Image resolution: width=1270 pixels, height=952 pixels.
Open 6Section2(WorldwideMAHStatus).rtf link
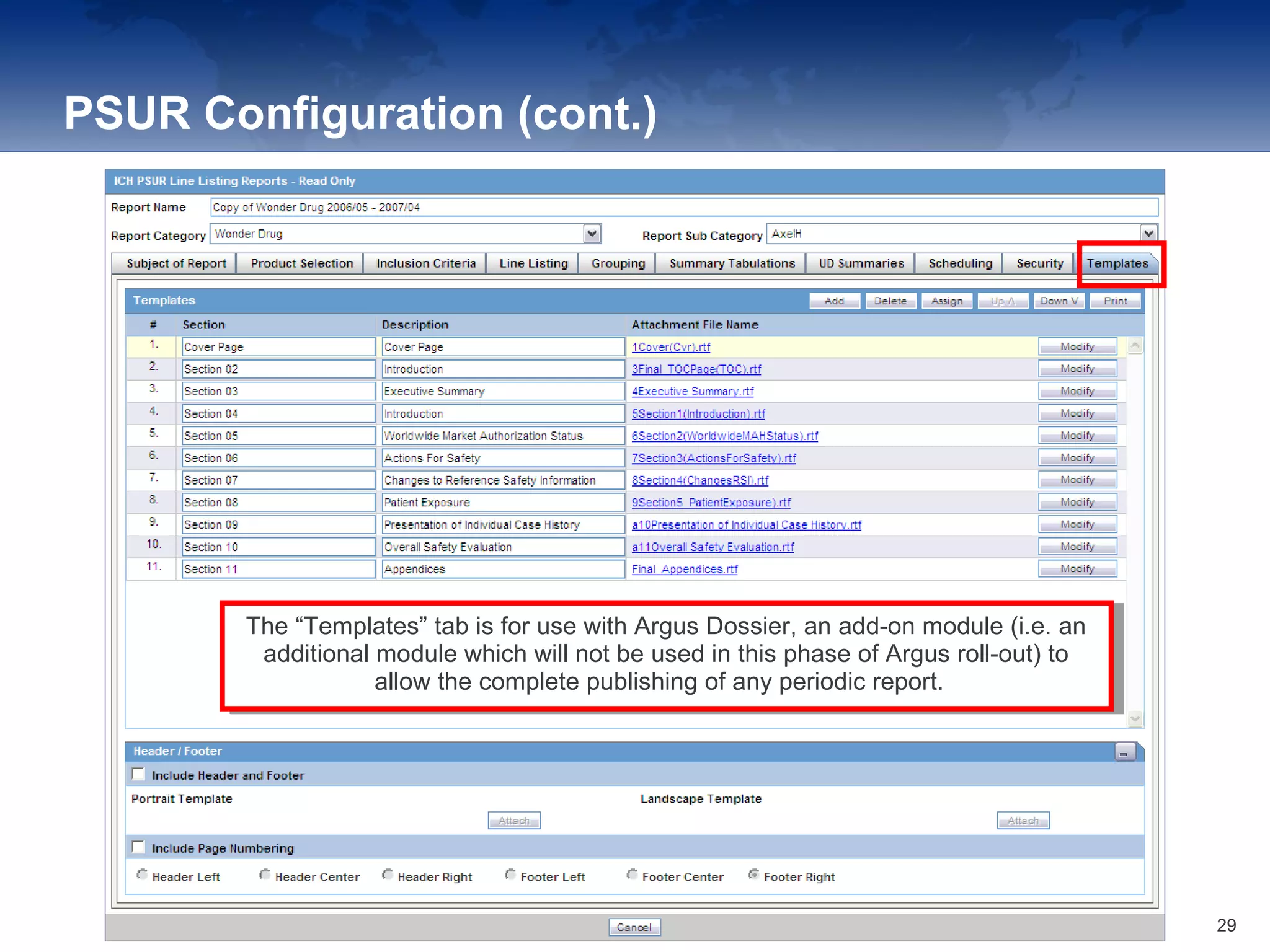point(725,436)
